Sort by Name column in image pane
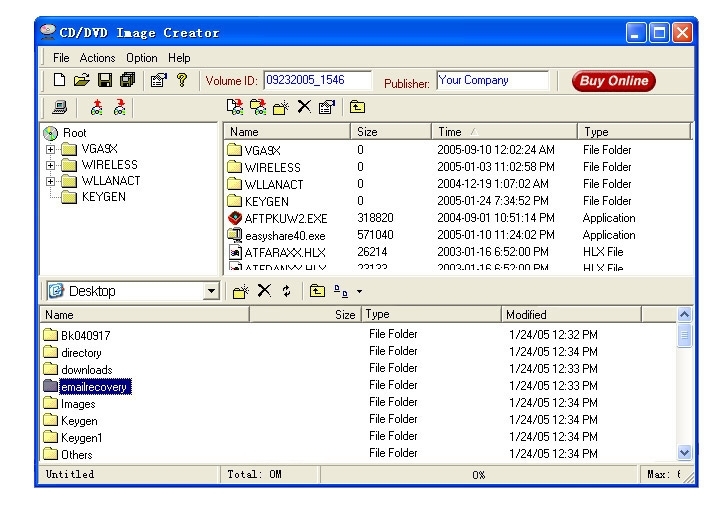The height and width of the screenshot is (520, 727). 287,132
